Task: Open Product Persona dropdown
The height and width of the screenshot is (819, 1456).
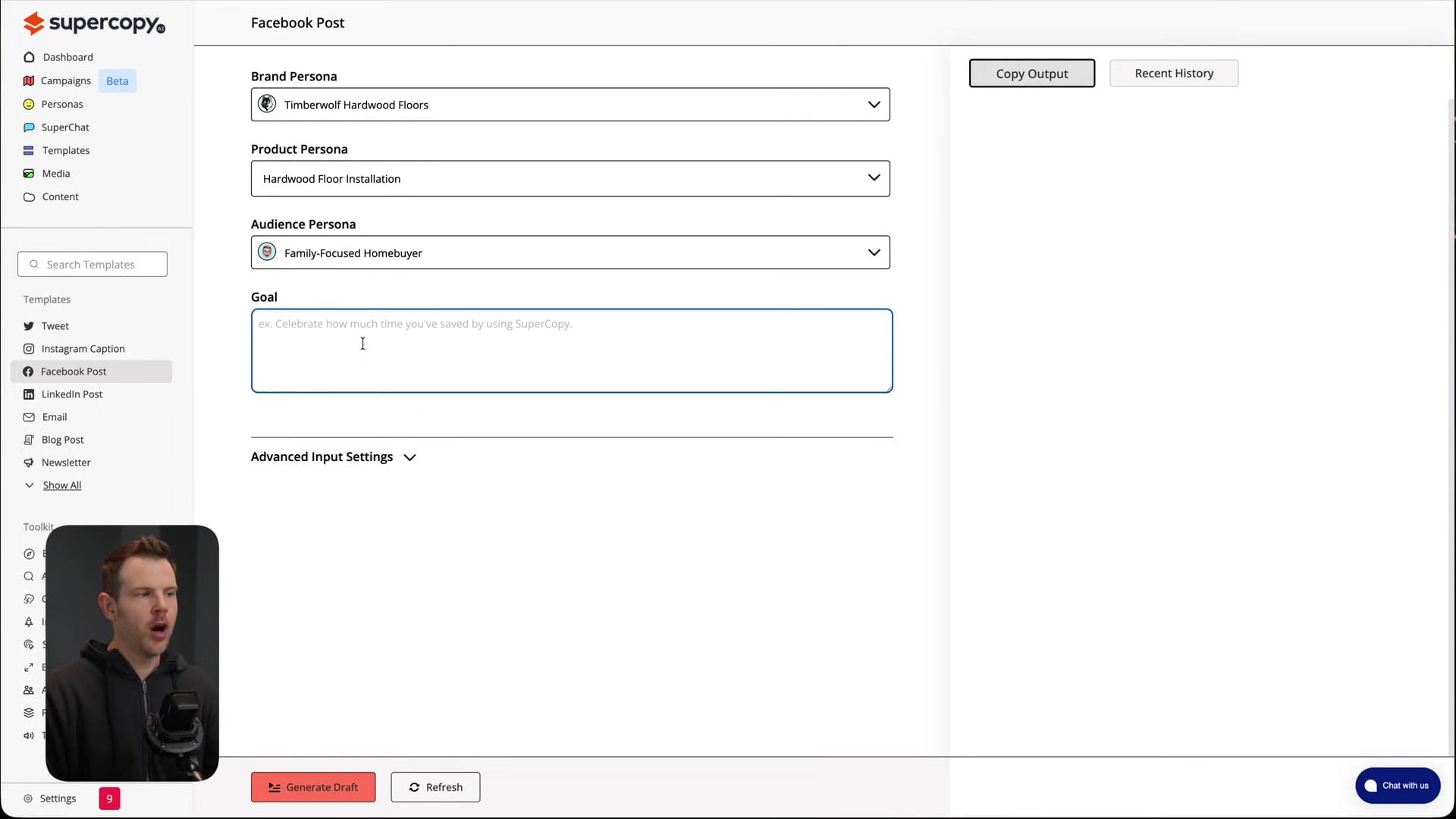Action: [x=570, y=178]
